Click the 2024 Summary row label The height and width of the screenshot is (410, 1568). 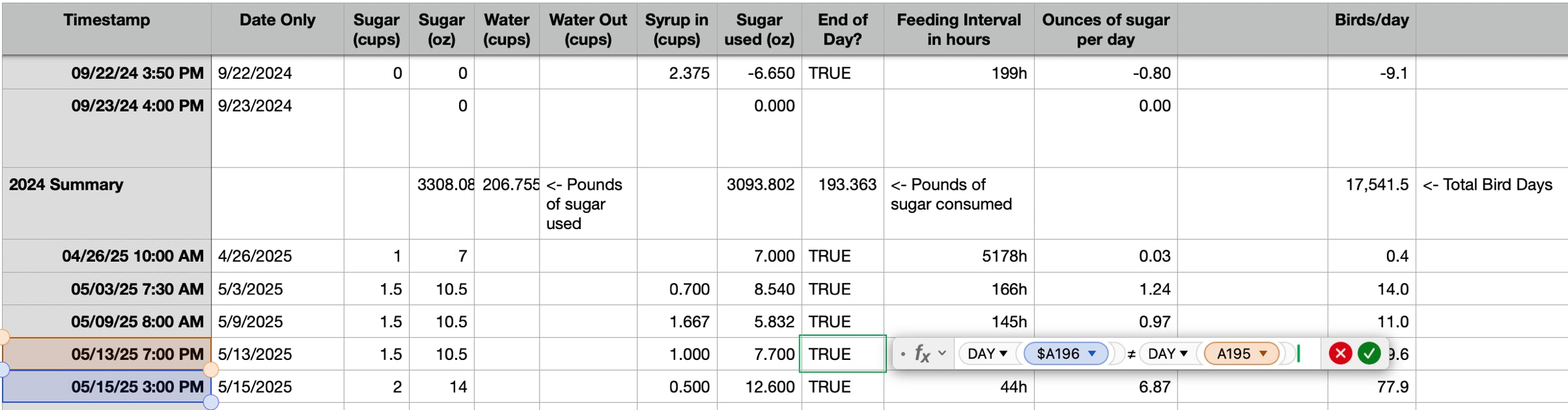click(x=66, y=184)
